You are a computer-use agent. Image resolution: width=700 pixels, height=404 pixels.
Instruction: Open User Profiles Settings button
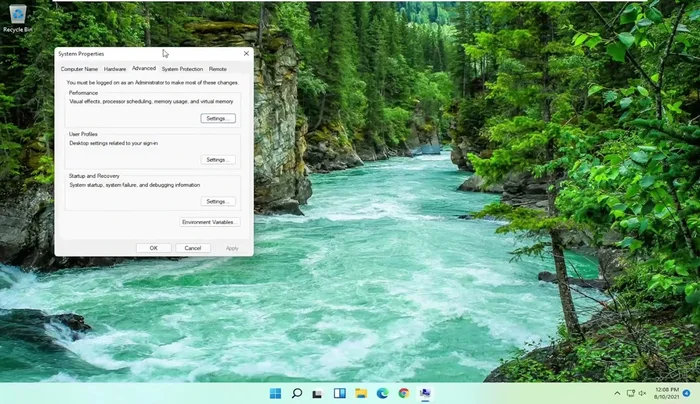click(217, 160)
